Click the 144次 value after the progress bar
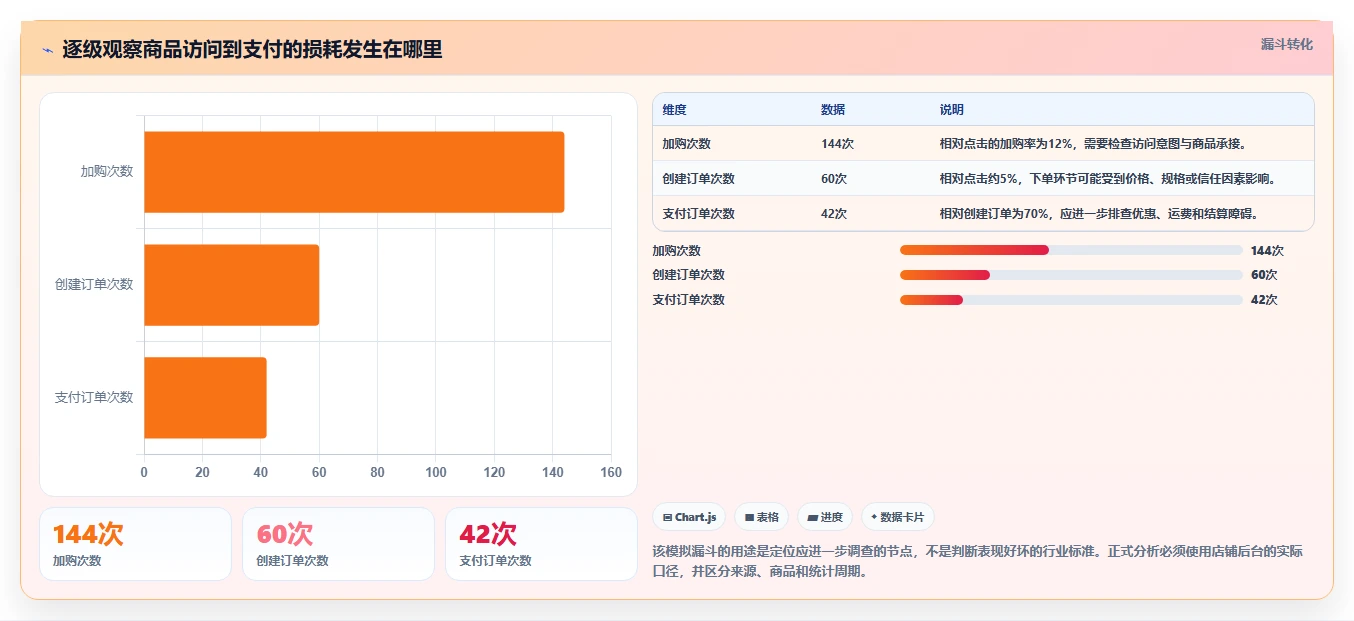The height and width of the screenshot is (621, 1354). (1267, 251)
